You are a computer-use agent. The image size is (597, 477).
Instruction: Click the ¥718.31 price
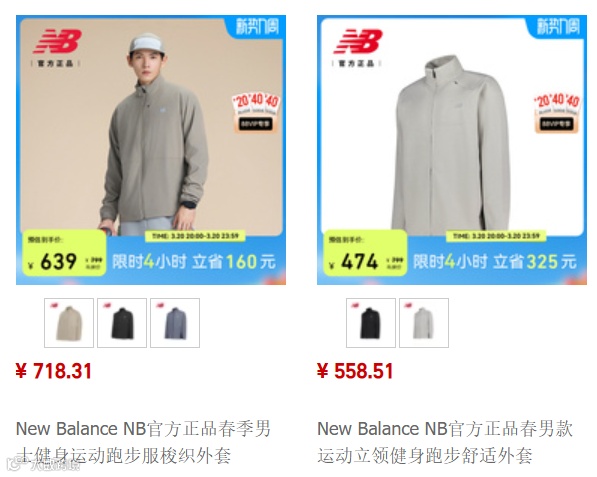[x=54, y=371]
